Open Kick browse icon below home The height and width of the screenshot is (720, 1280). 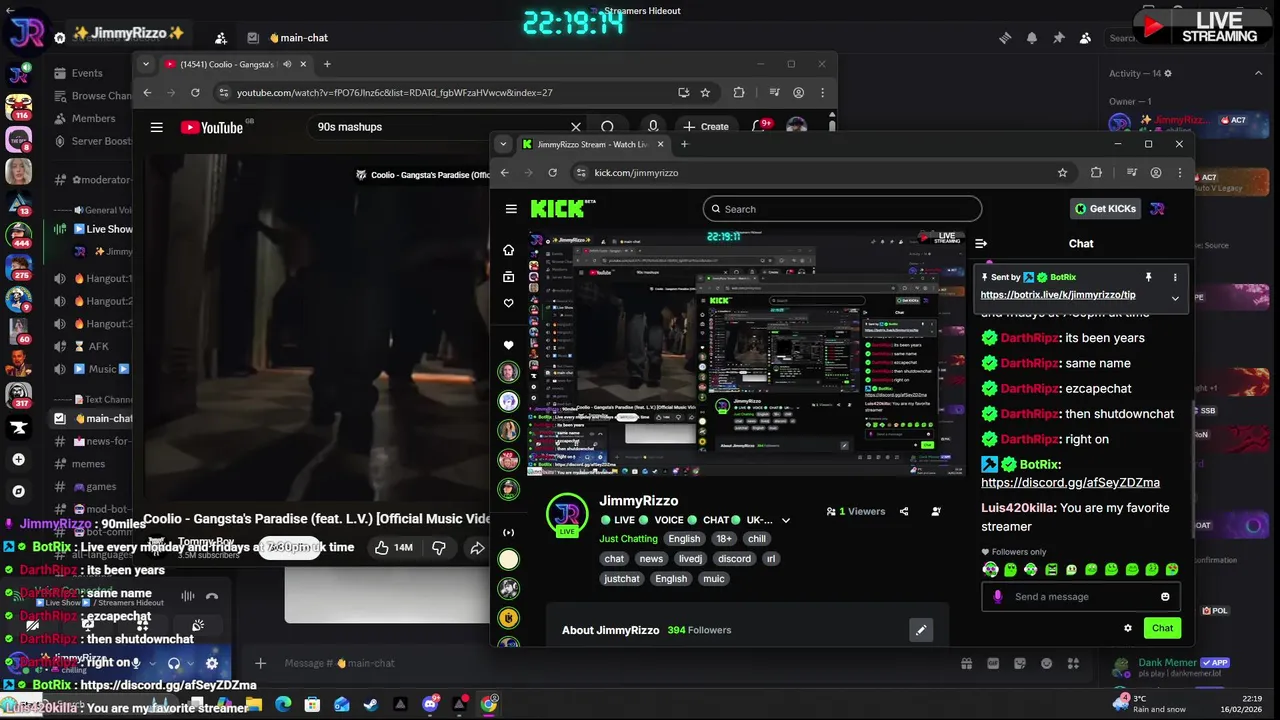(508, 277)
